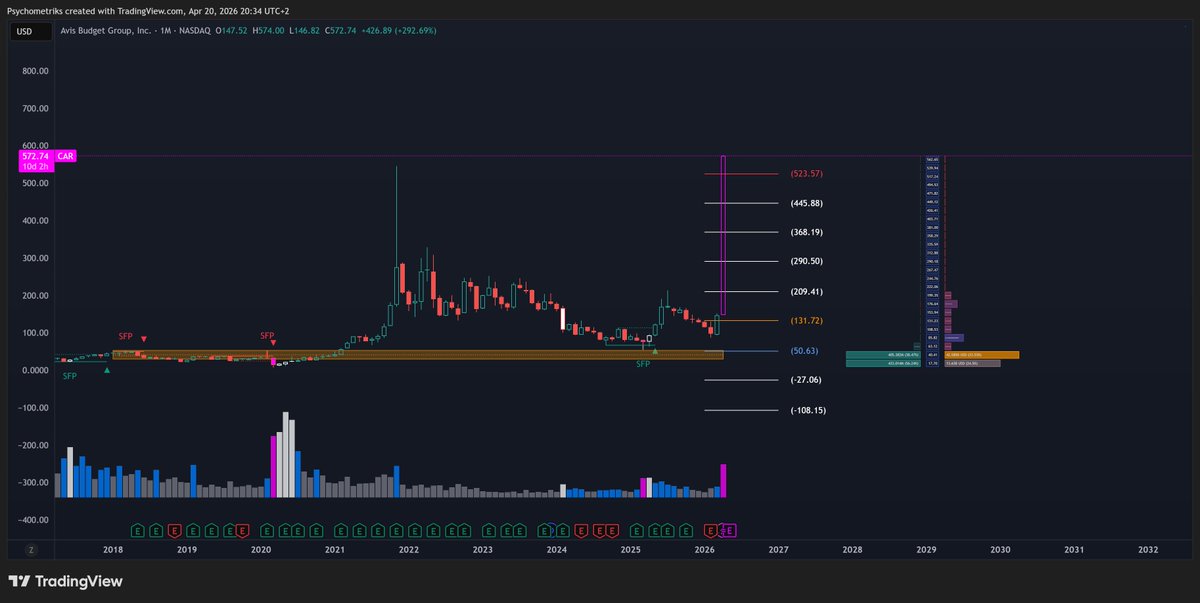Select the blue (50.63) level label
The height and width of the screenshot is (603, 1200).
pyautogui.click(x=804, y=351)
